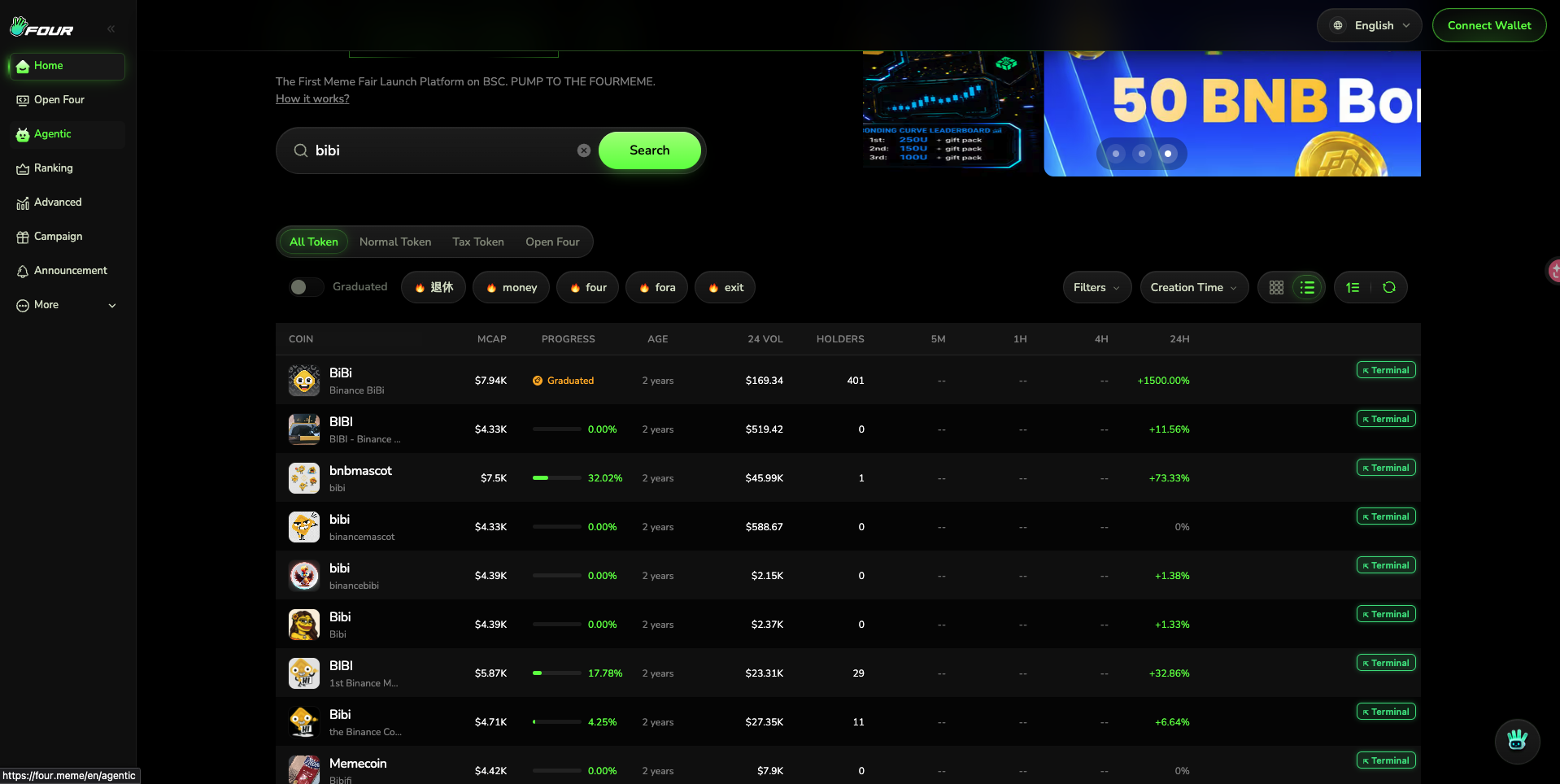Open the Ranking page

[67, 168]
